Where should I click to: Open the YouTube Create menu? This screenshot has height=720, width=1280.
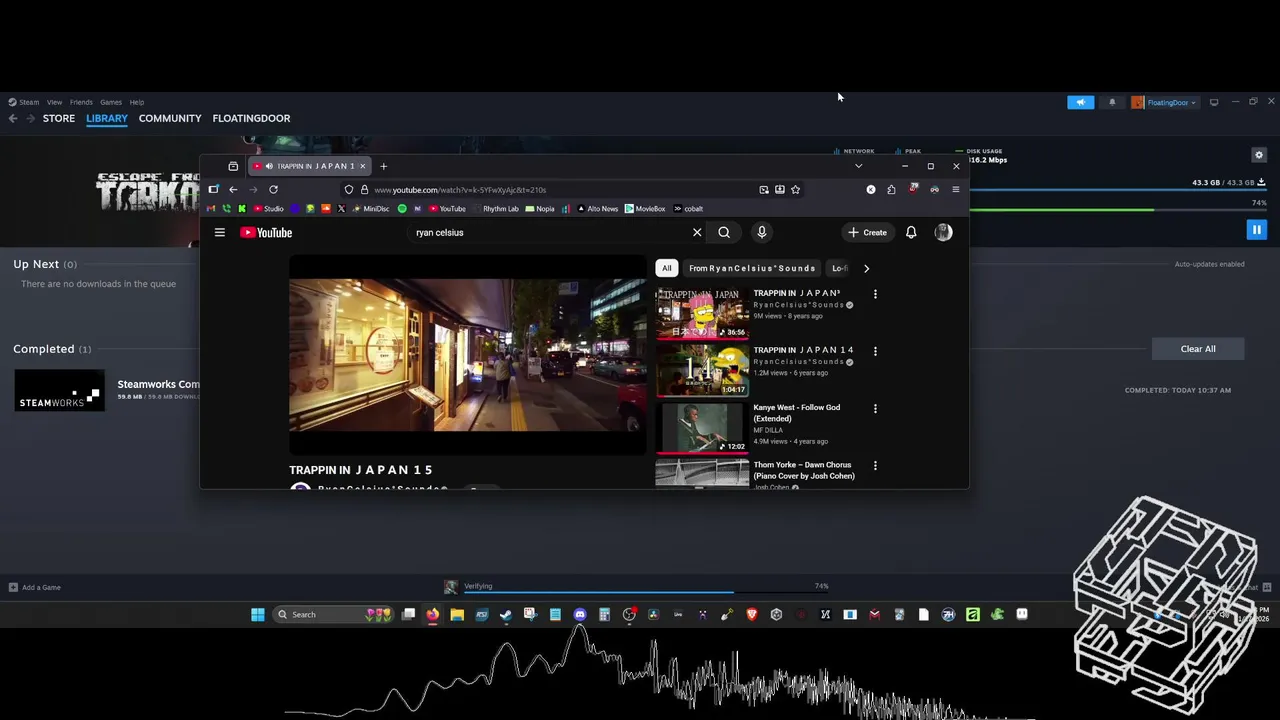tap(867, 232)
